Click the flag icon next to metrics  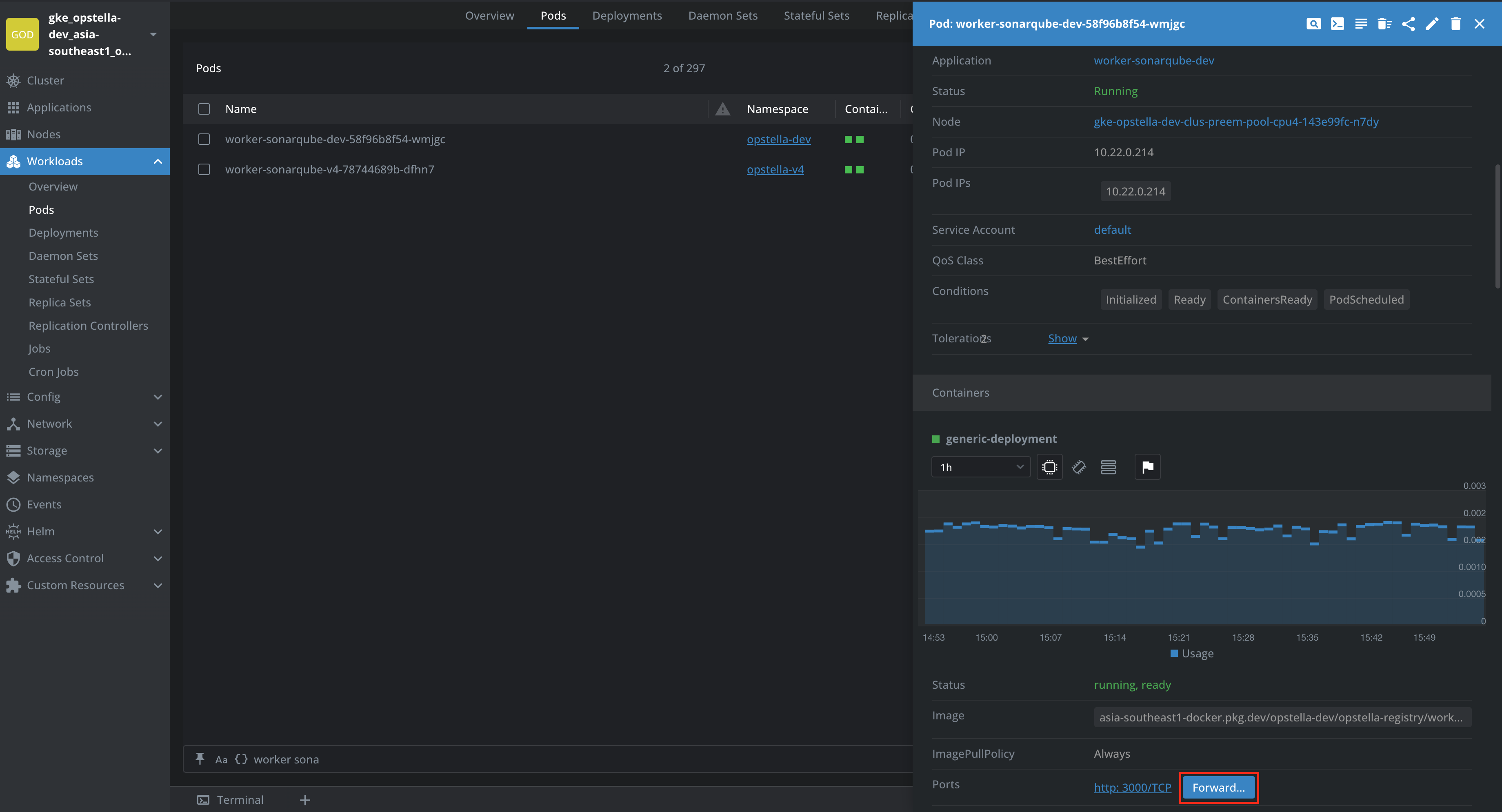point(1147,467)
